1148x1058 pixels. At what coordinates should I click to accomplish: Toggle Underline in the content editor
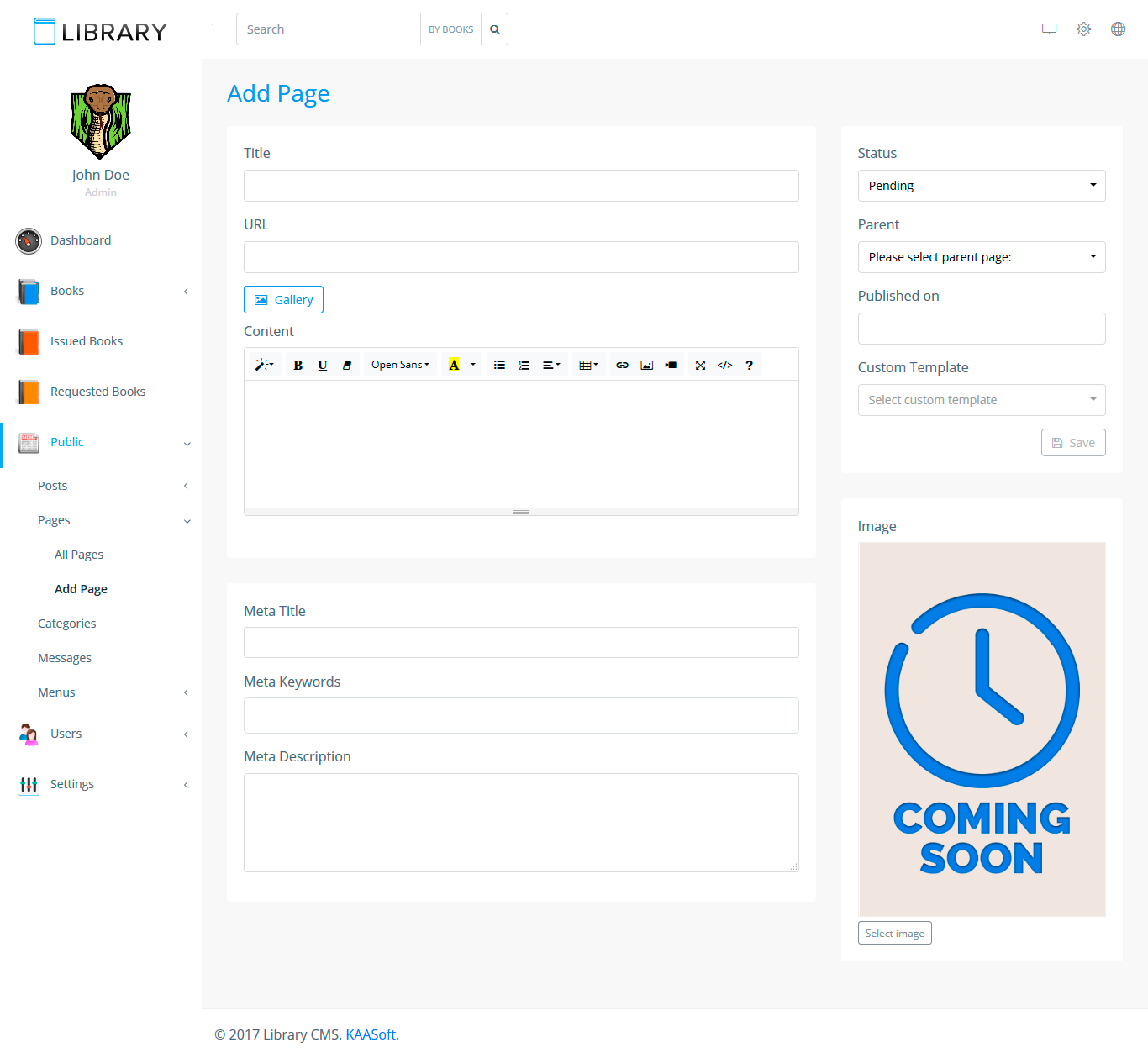point(323,365)
